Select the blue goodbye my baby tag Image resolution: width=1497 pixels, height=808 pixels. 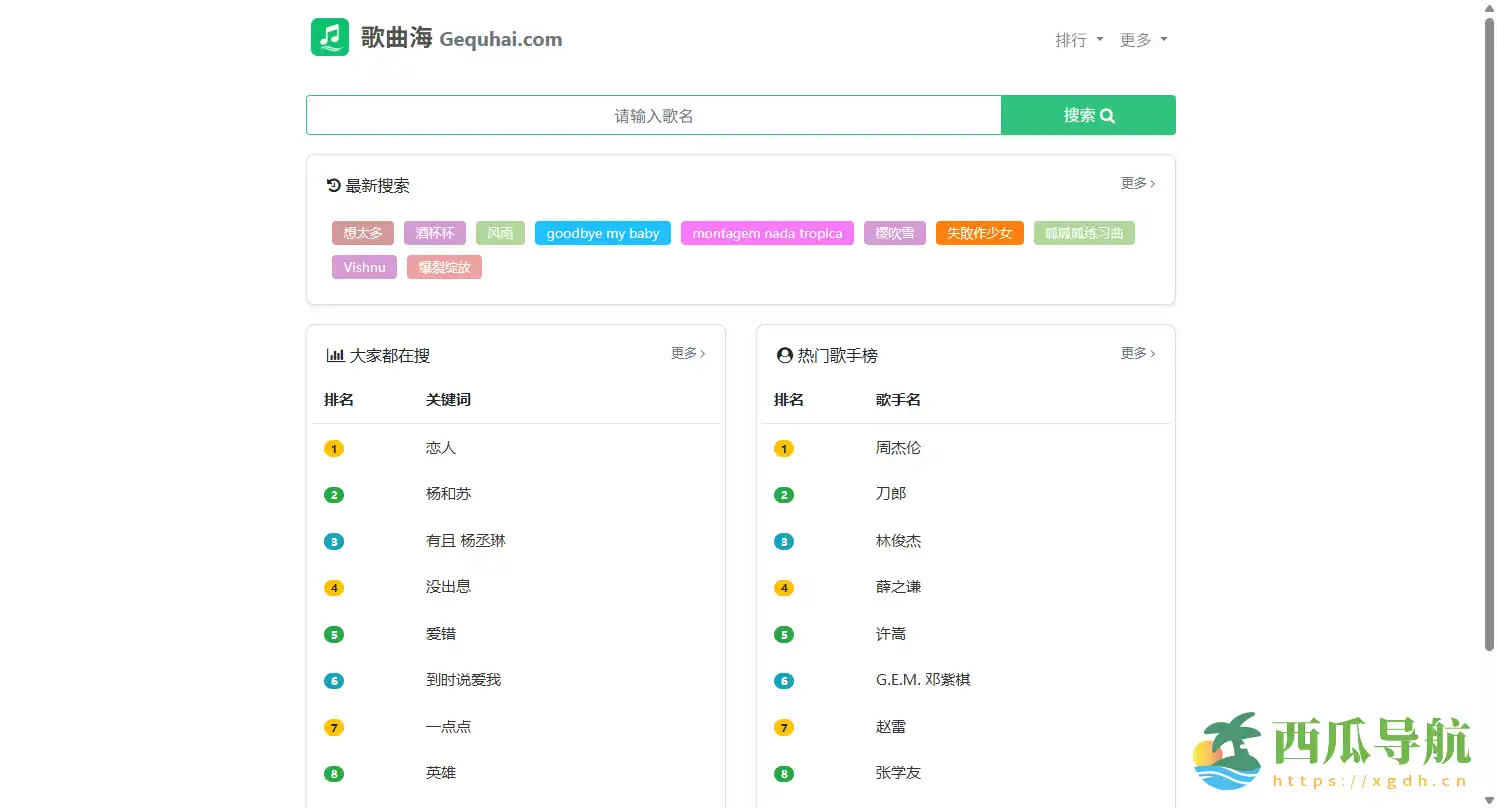(x=603, y=233)
